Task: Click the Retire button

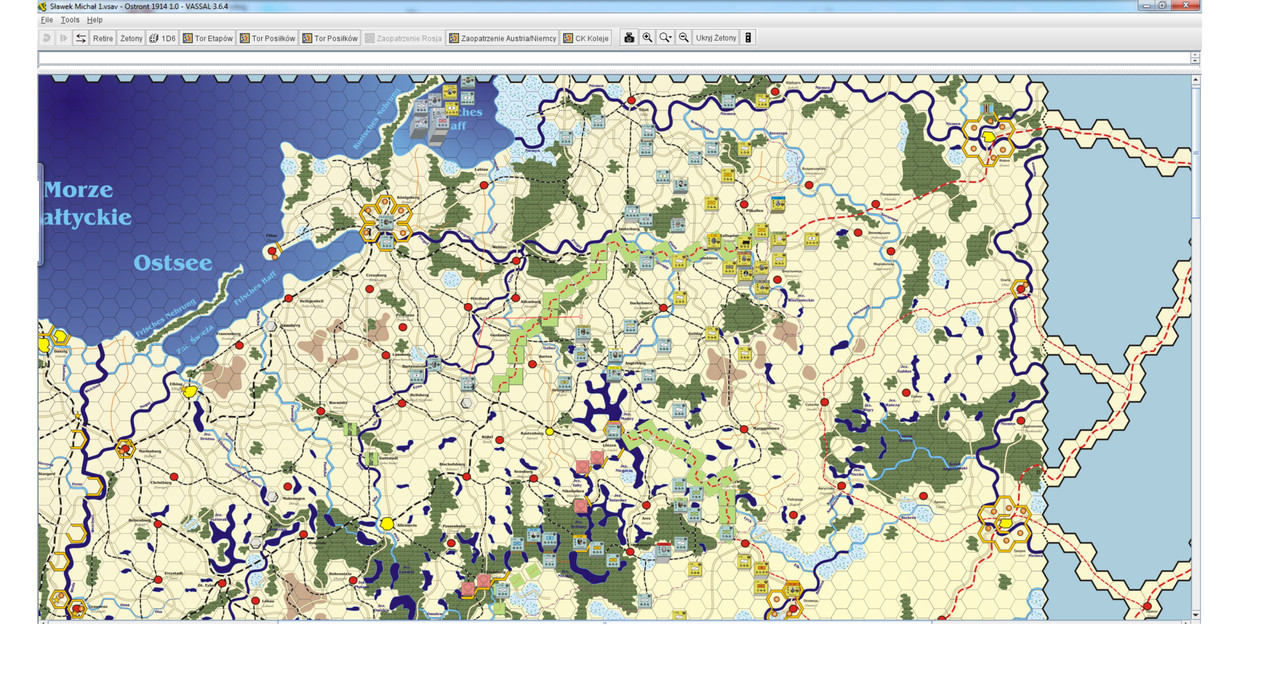Action: (103, 38)
